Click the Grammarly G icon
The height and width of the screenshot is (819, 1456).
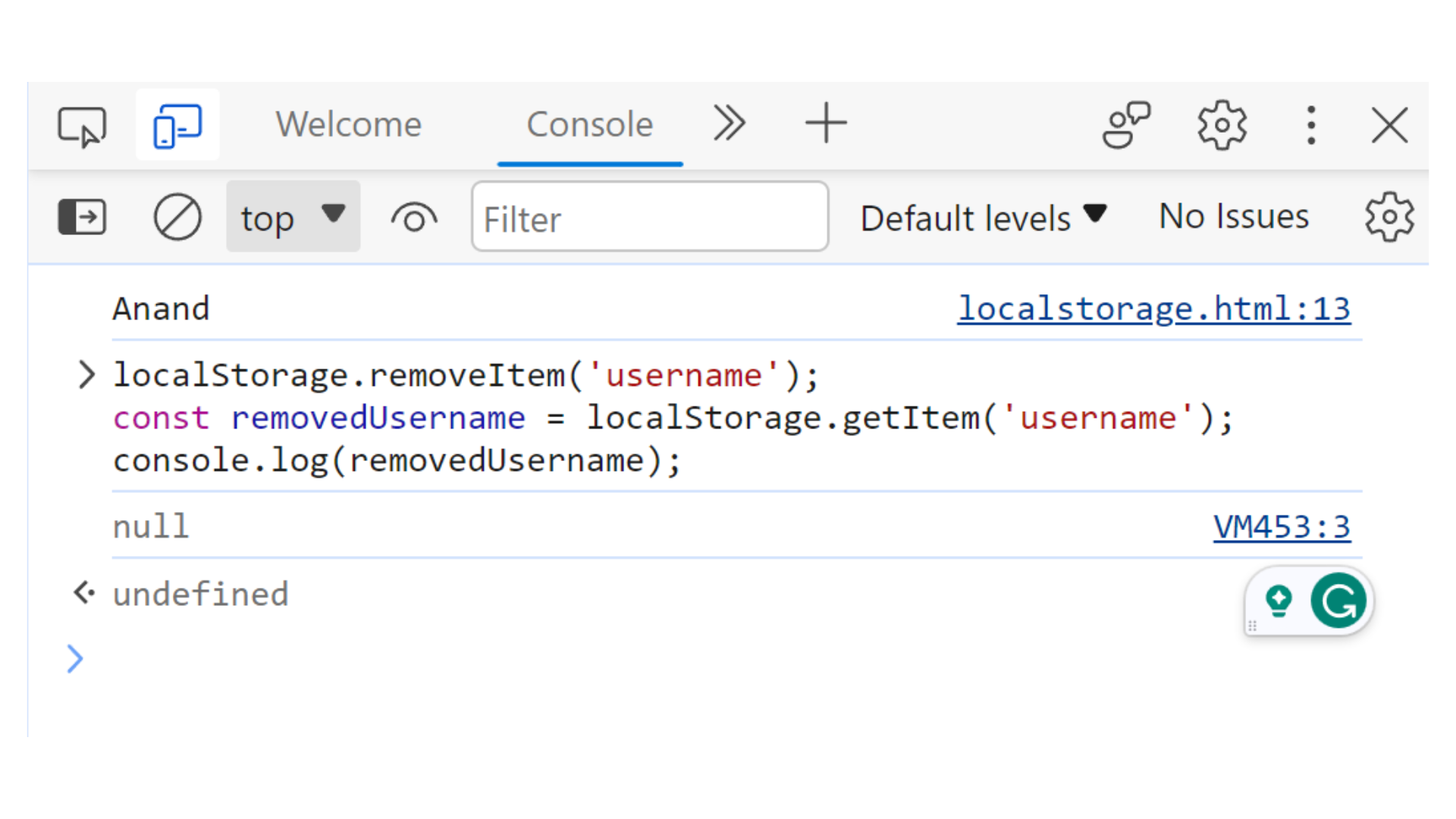[1338, 601]
